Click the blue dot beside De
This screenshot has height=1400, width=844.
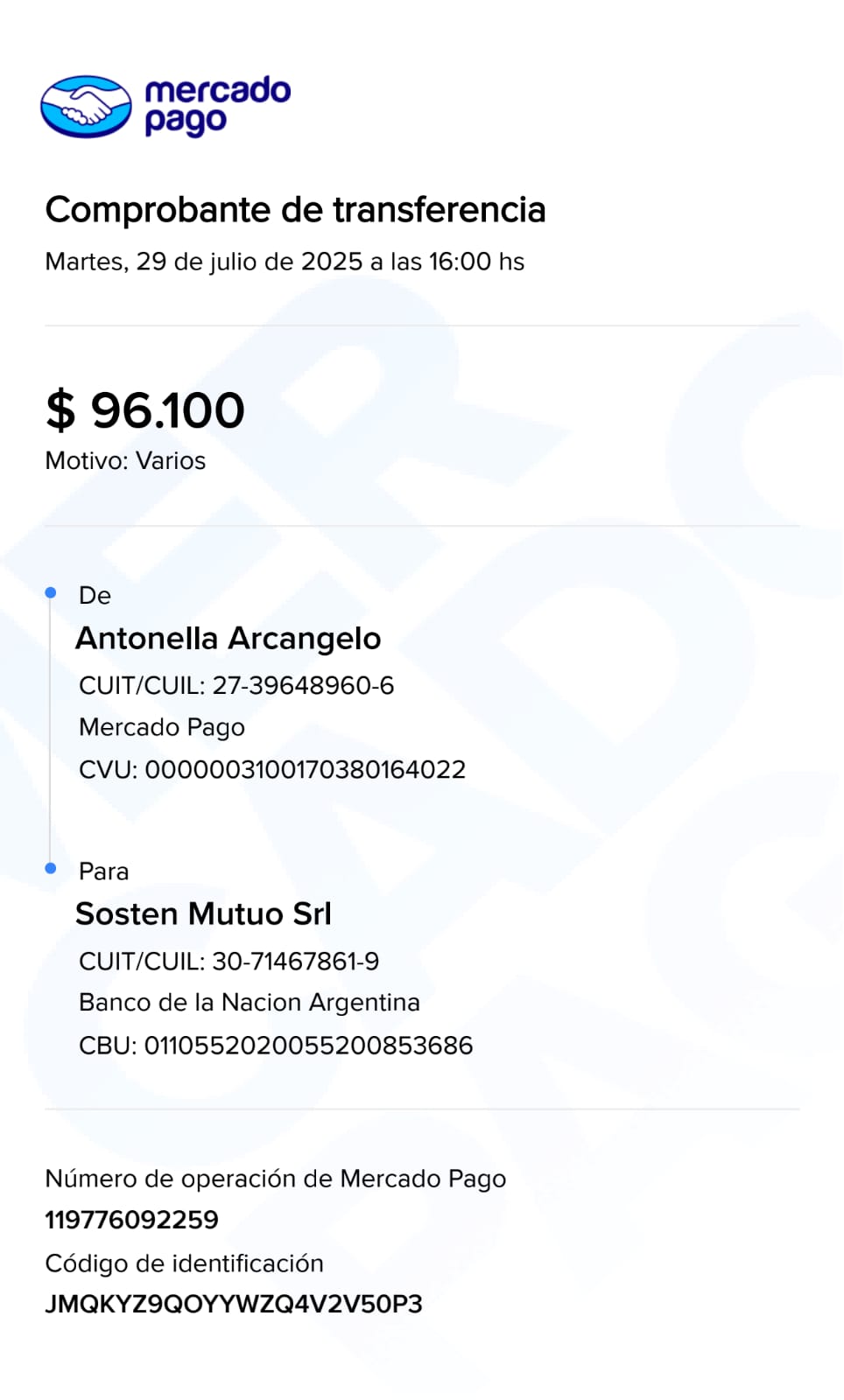click(51, 593)
